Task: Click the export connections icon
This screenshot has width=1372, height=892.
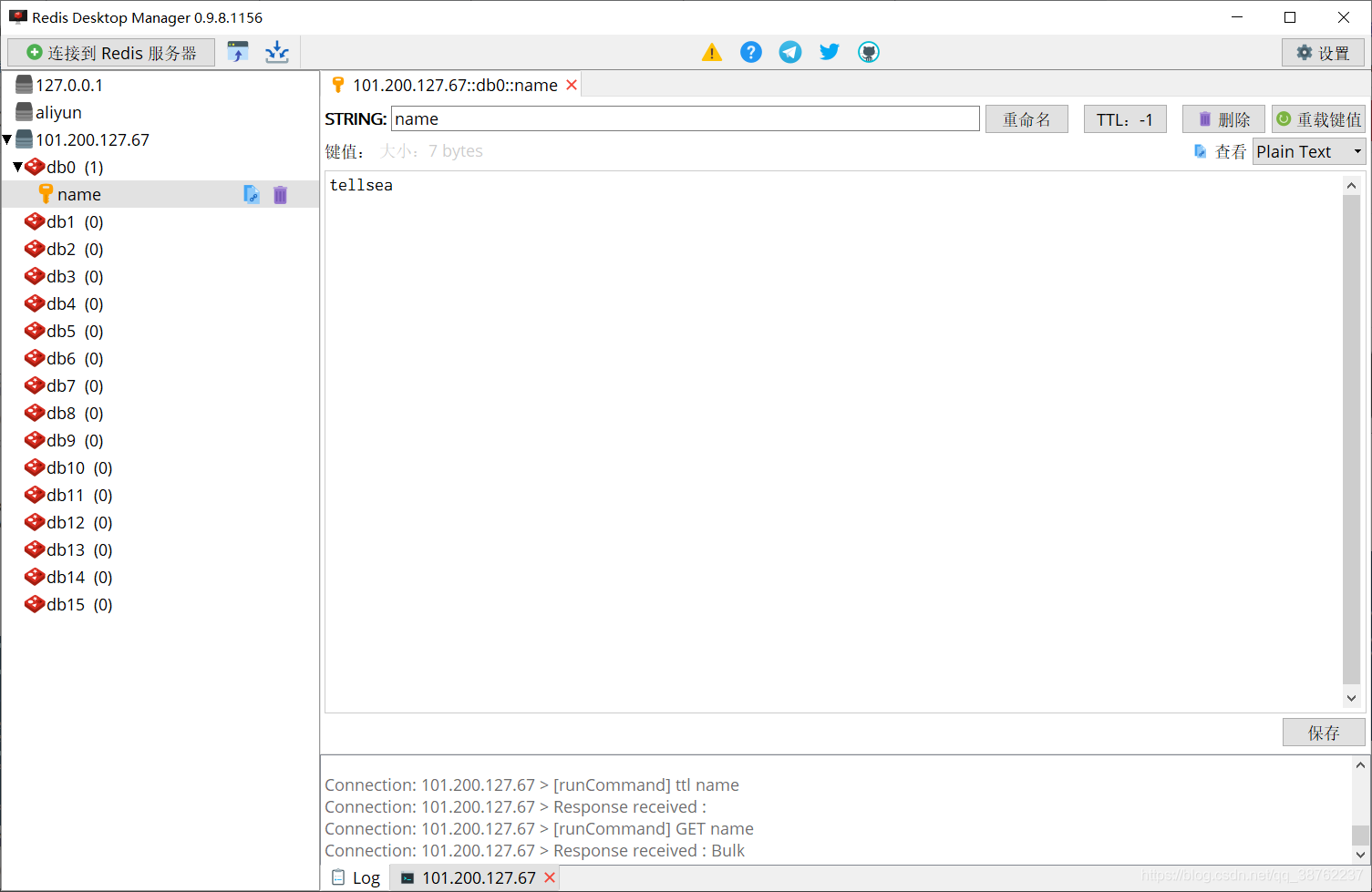Action: point(277,52)
